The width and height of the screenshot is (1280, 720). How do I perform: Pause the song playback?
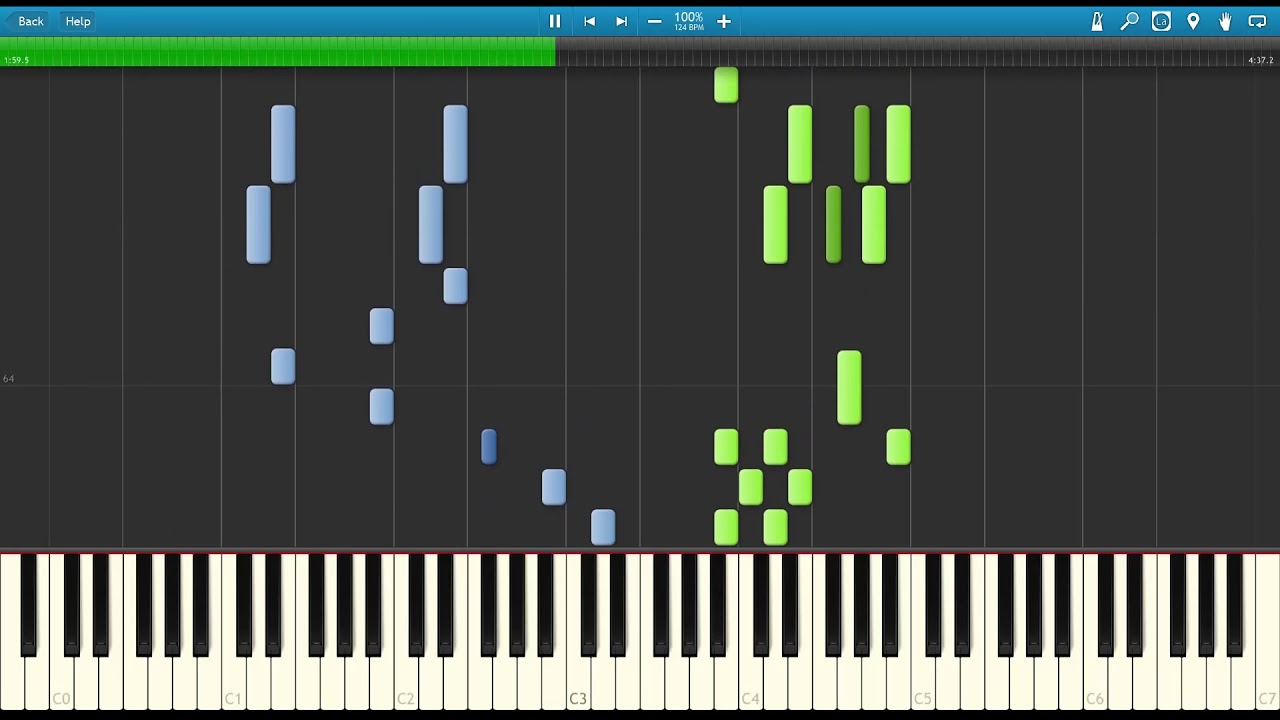coord(555,21)
